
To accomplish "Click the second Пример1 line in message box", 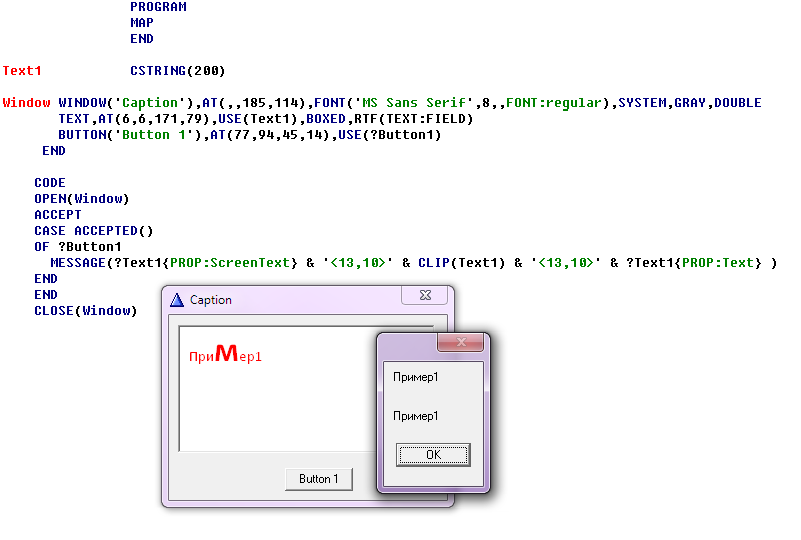I will 415,416.
